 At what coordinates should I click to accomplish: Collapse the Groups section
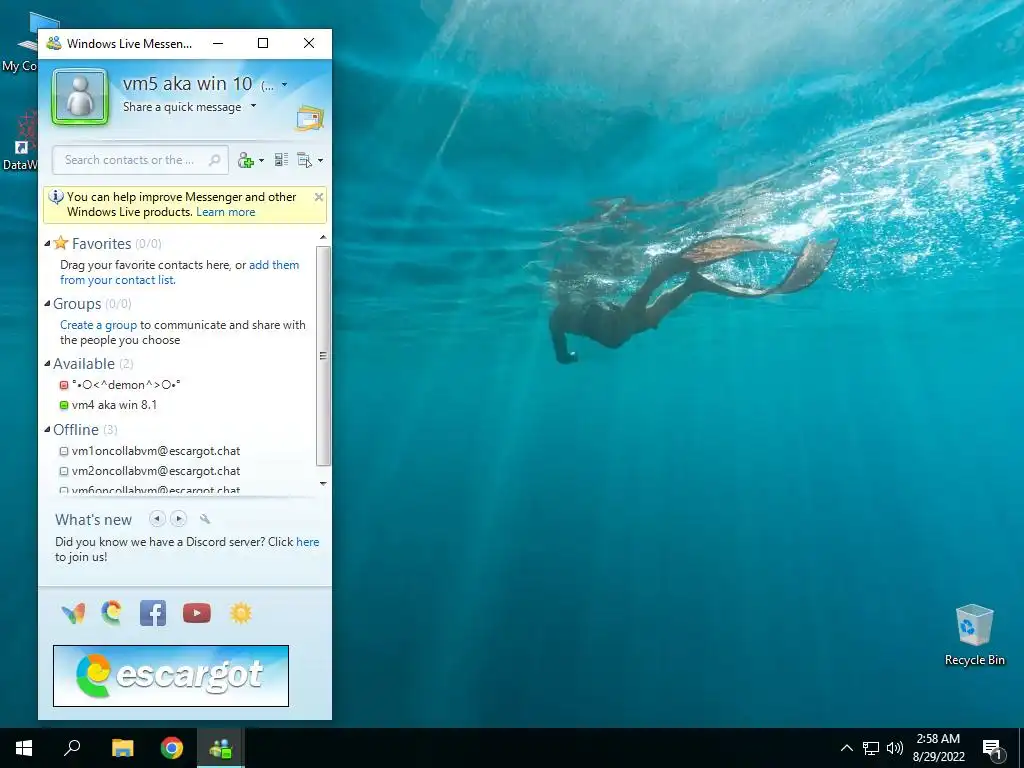[47, 304]
